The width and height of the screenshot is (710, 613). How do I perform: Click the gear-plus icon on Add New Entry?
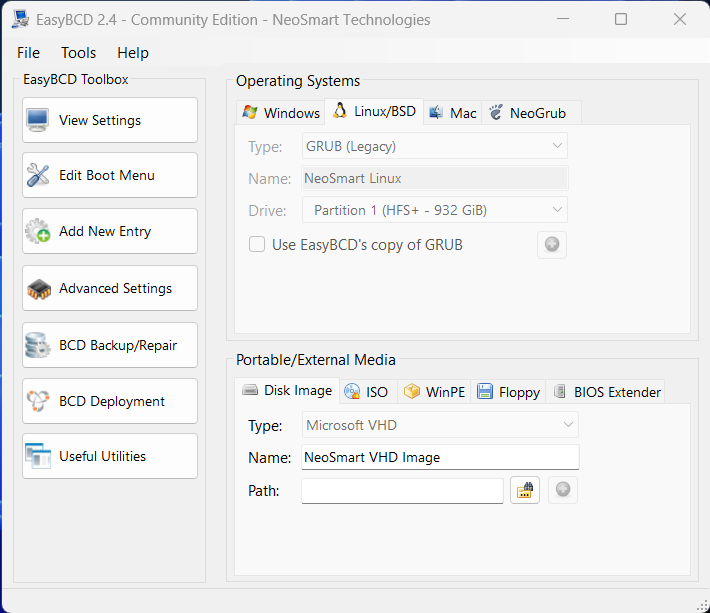(x=38, y=231)
